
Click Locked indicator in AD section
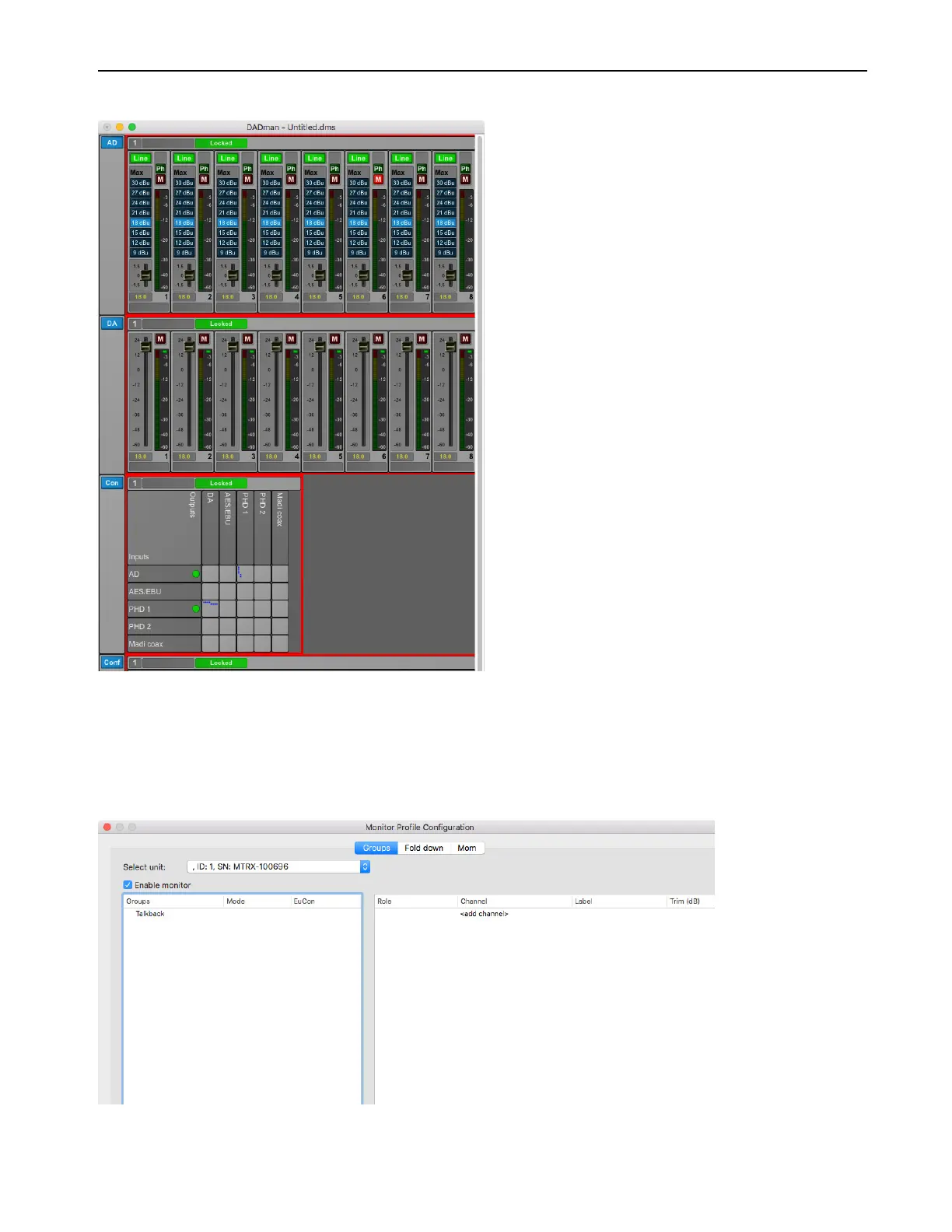point(221,143)
